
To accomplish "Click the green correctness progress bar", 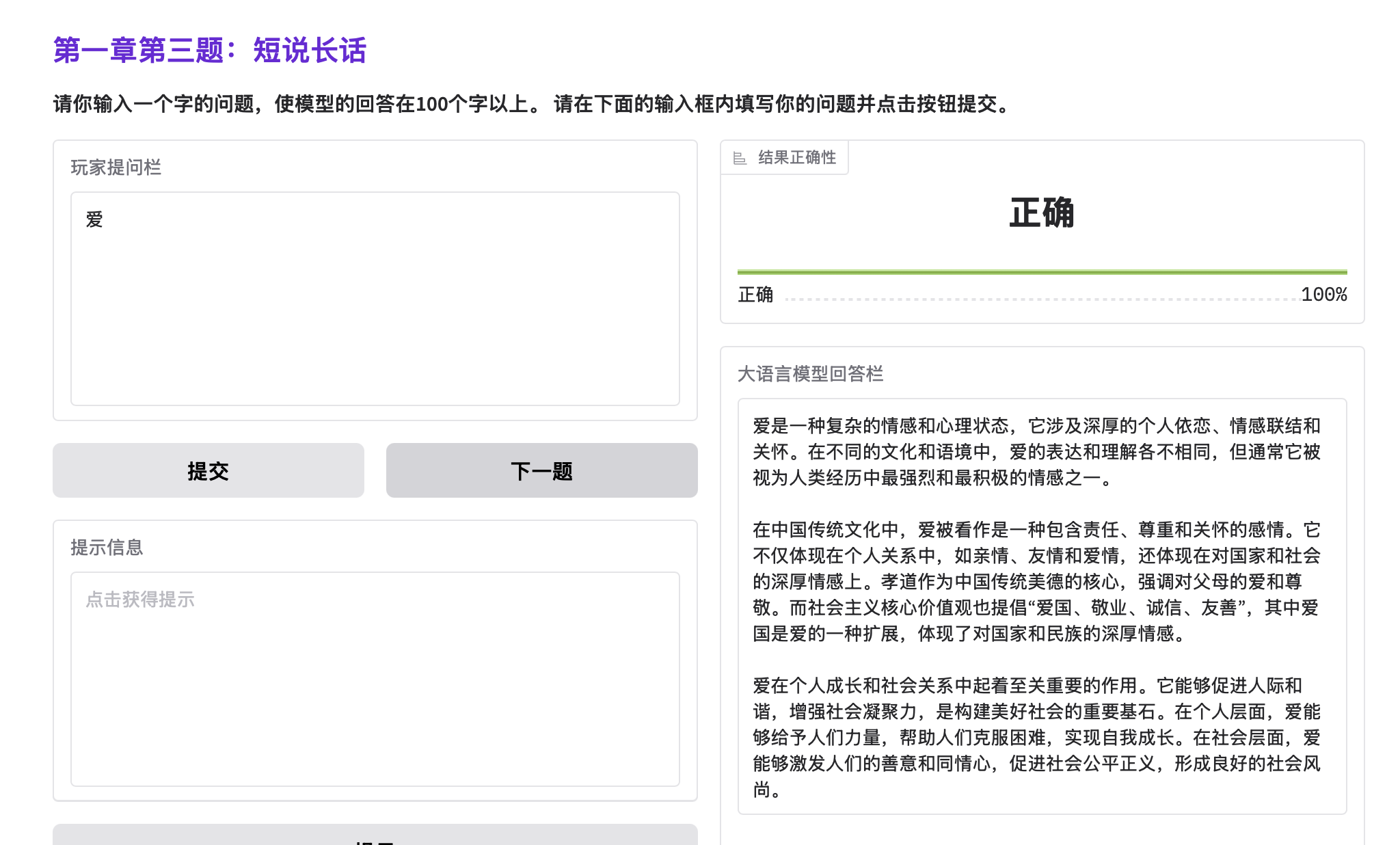I will (1042, 272).
